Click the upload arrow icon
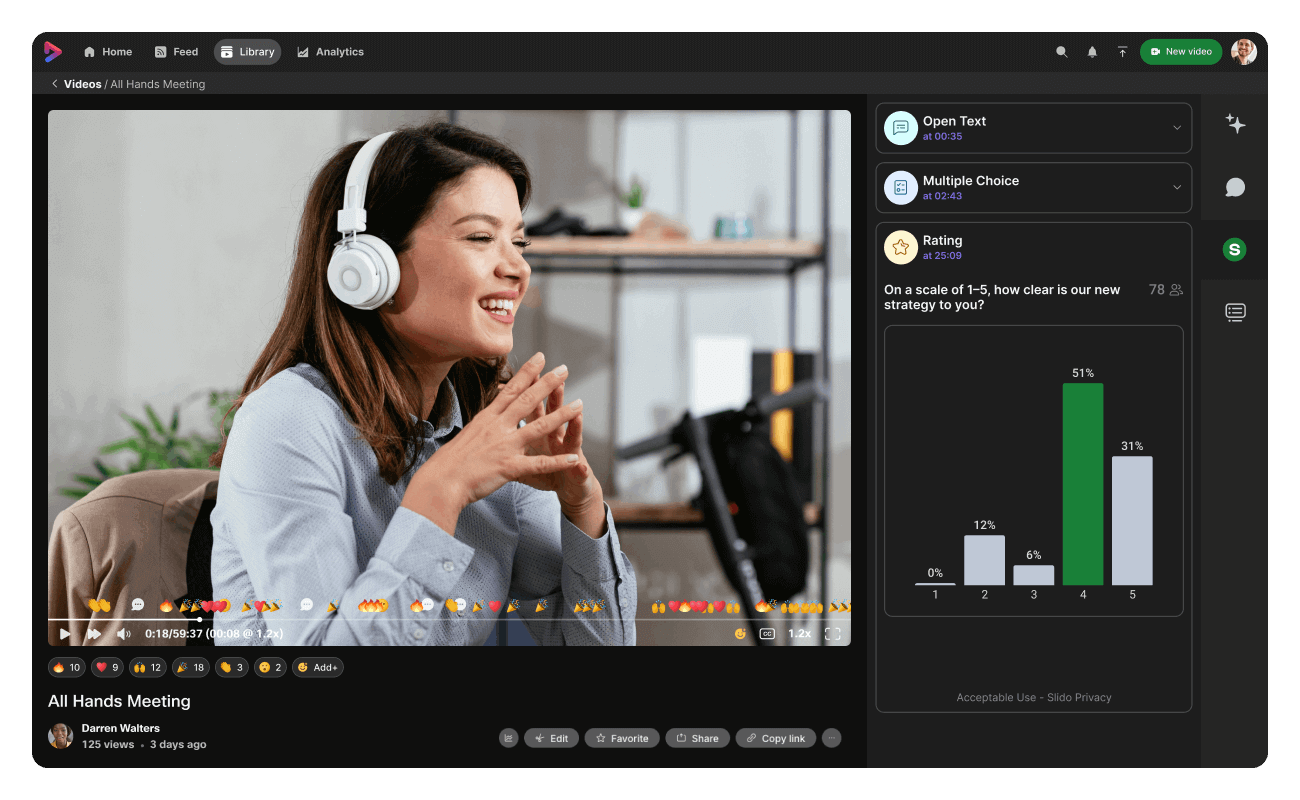 coord(1122,52)
